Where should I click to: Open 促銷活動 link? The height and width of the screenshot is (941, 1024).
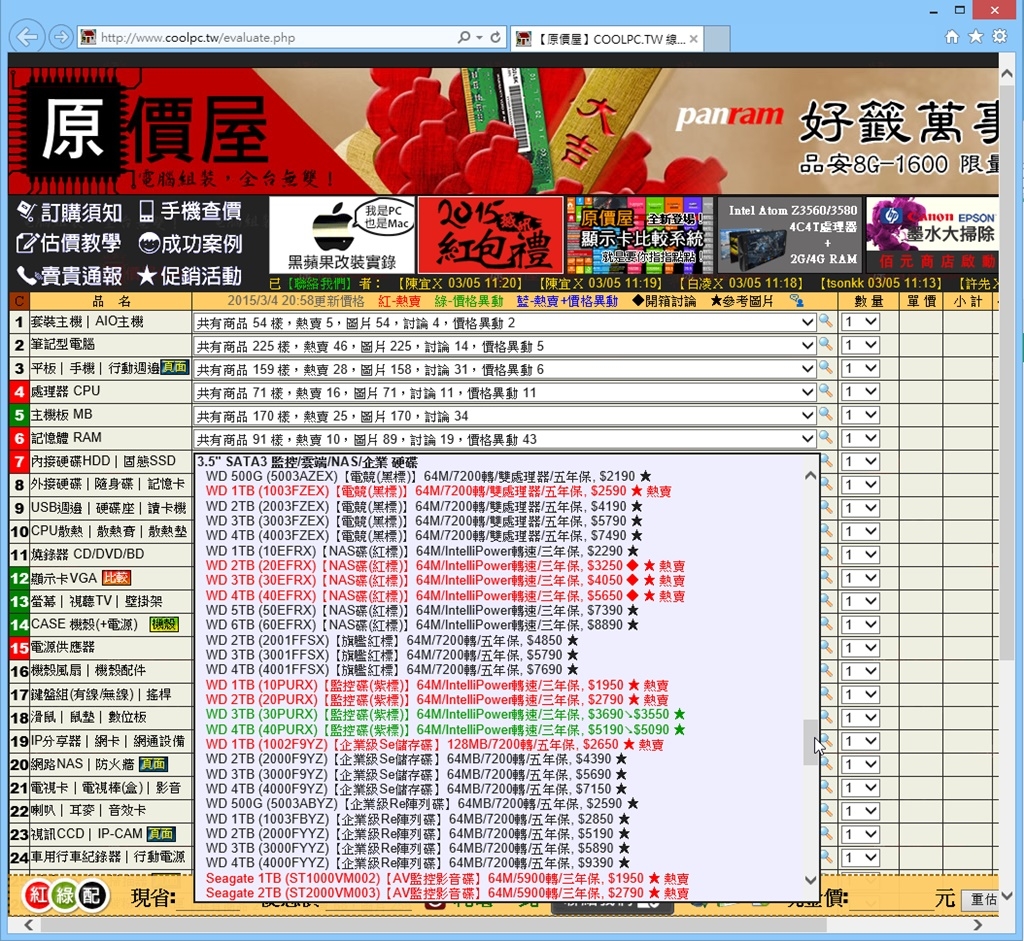pyautogui.click(x=190, y=276)
